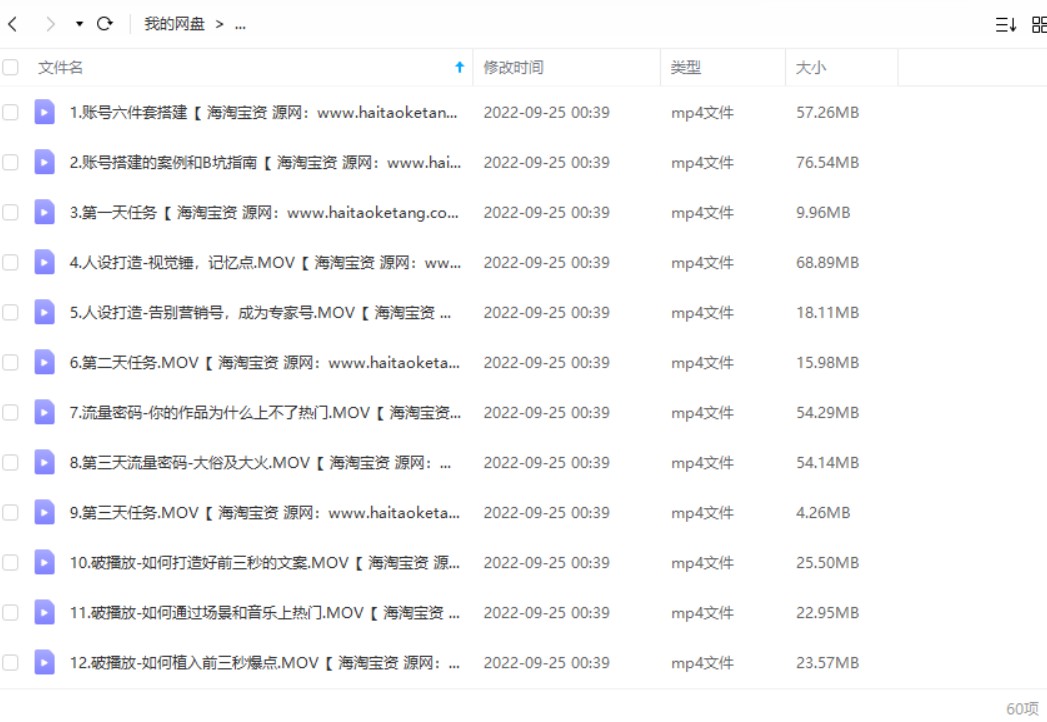Check the box for 12.破播放 file

click(x=10, y=663)
